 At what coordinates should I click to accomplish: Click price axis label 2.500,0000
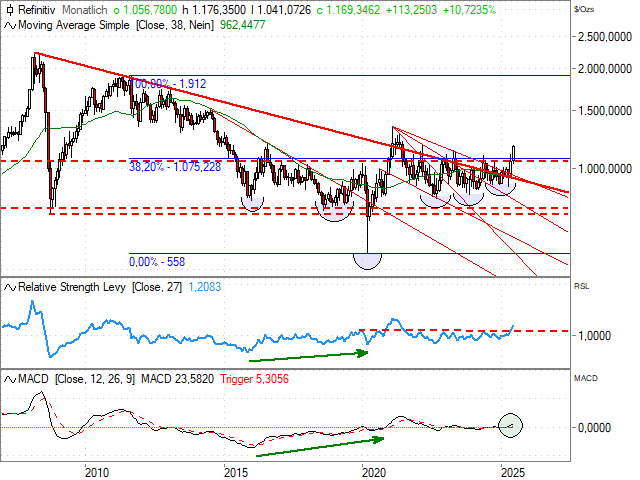(605, 37)
